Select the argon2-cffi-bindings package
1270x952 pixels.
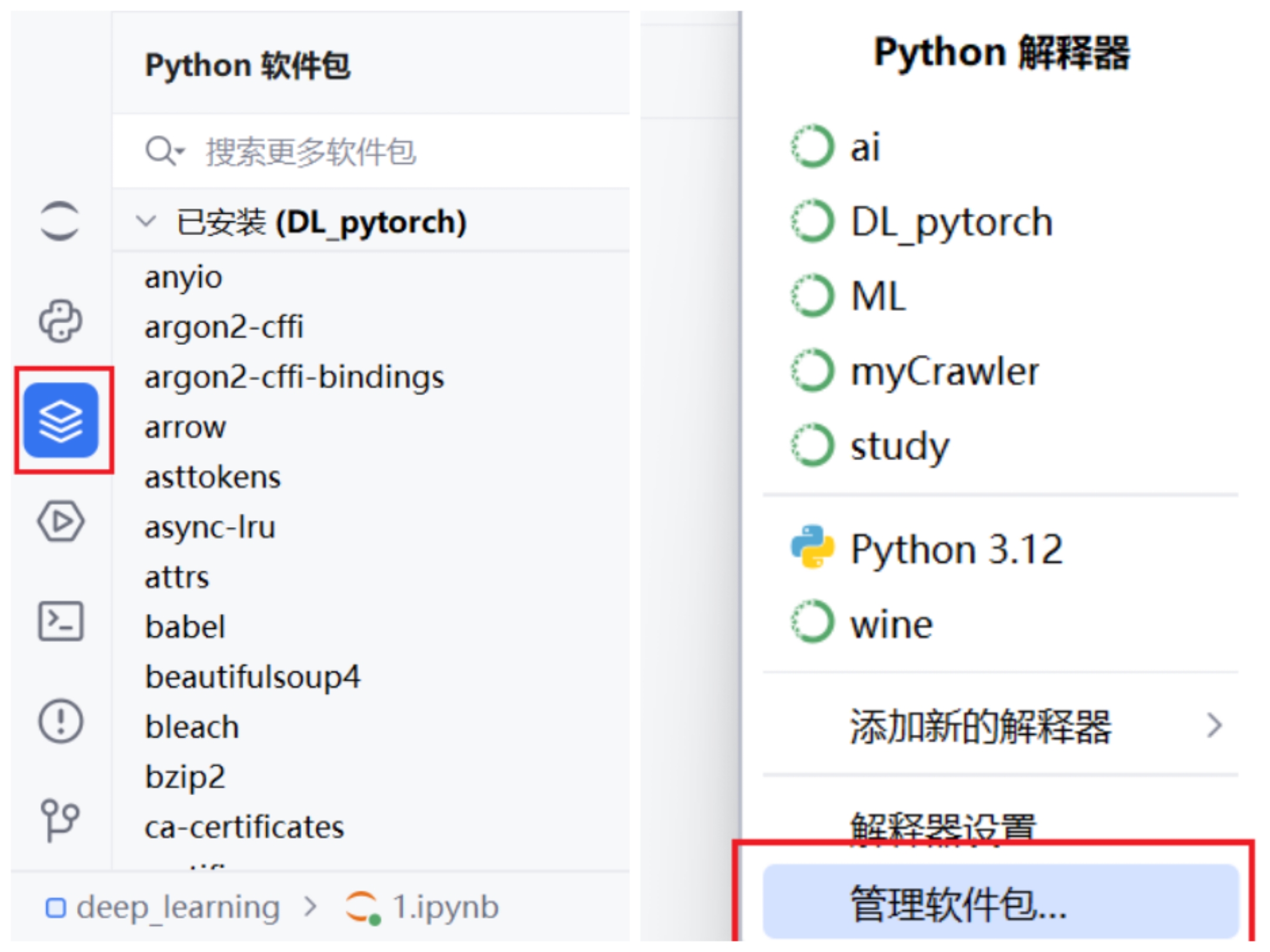tap(294, 377)
